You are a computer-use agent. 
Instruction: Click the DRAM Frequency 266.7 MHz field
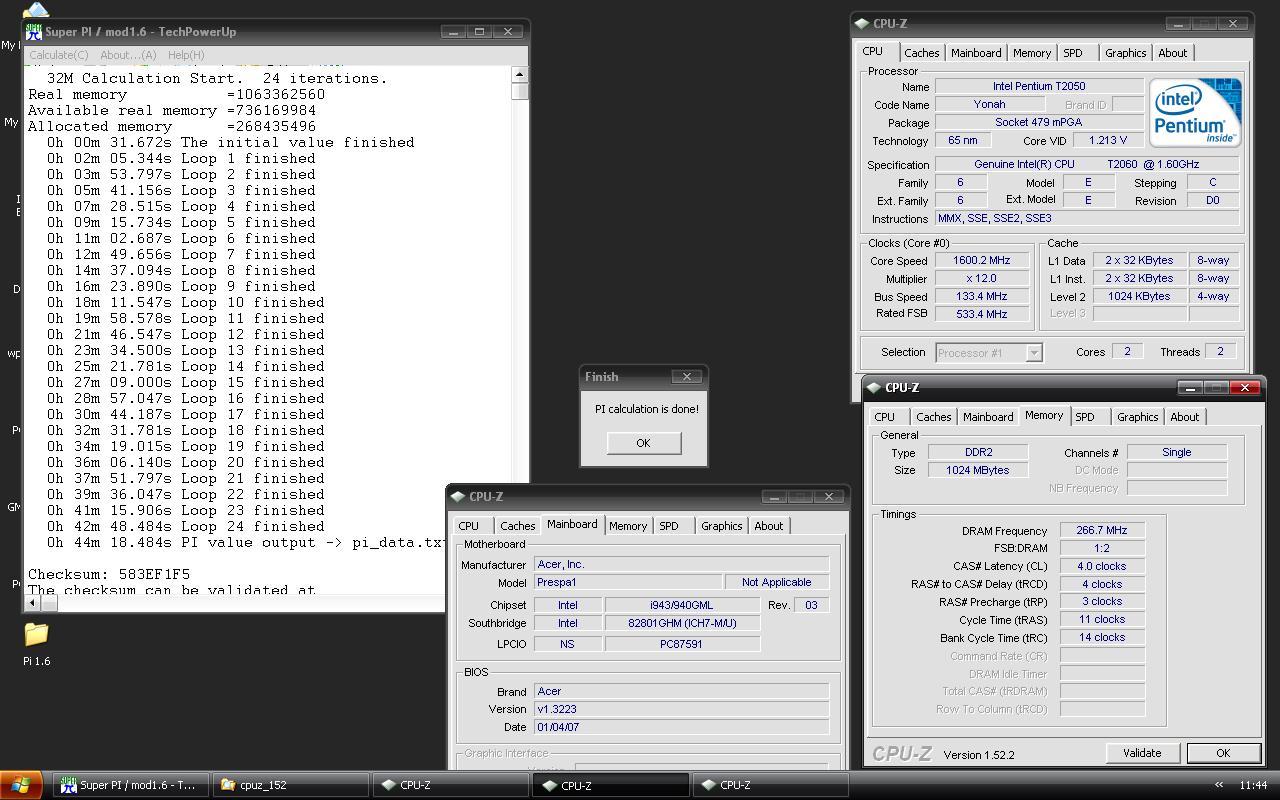click(1102, 531)
